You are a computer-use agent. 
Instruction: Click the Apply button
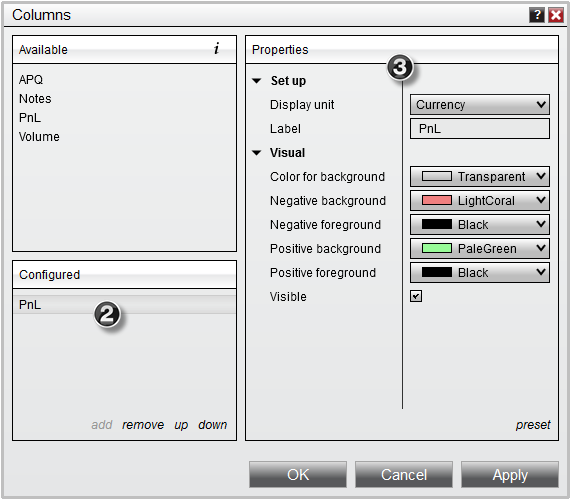click(509, 475)
